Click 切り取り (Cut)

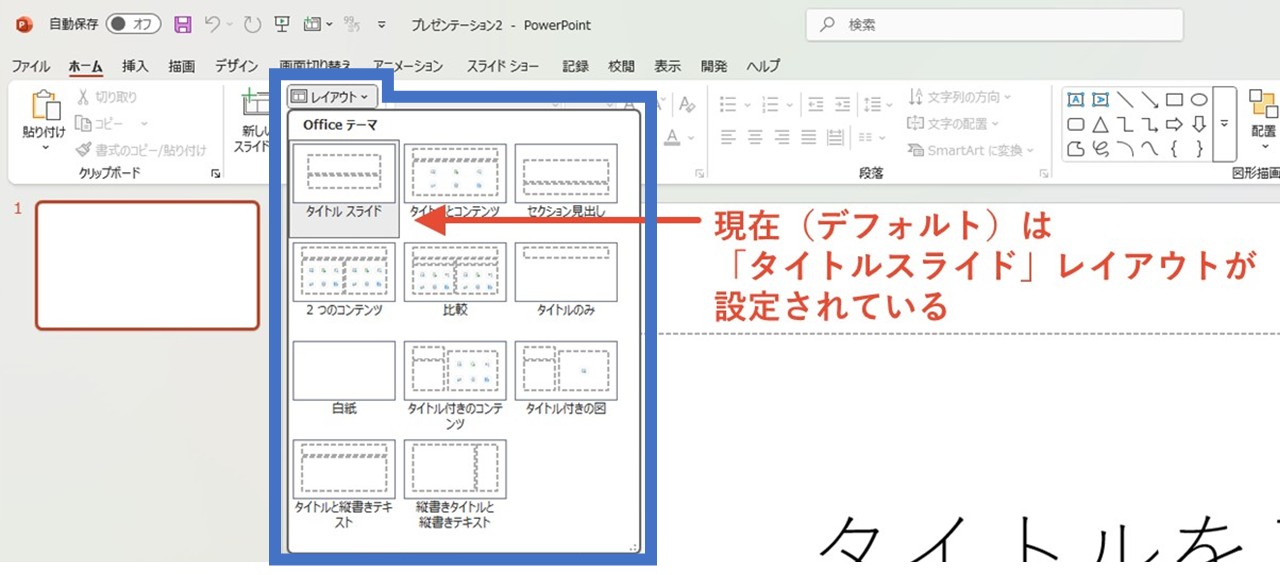pyautogui.click(x=107, y=97)
